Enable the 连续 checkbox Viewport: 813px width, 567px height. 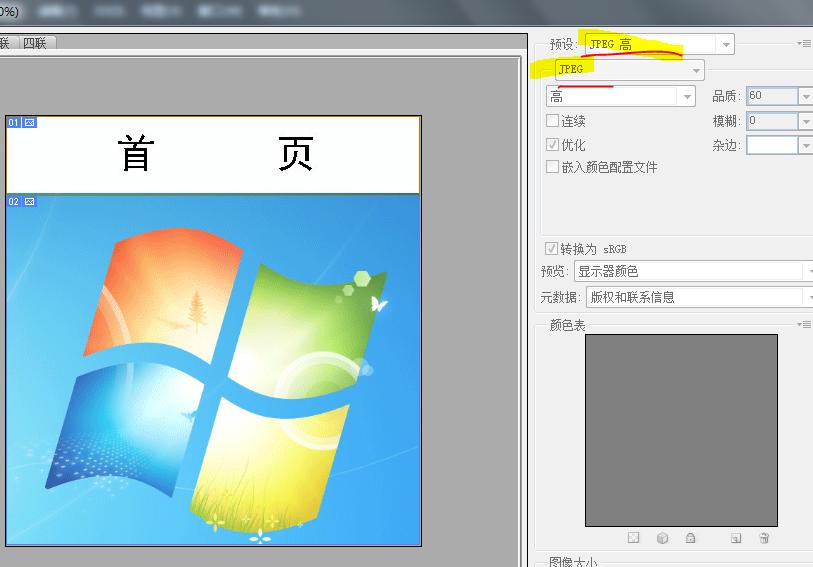(552, 121)
